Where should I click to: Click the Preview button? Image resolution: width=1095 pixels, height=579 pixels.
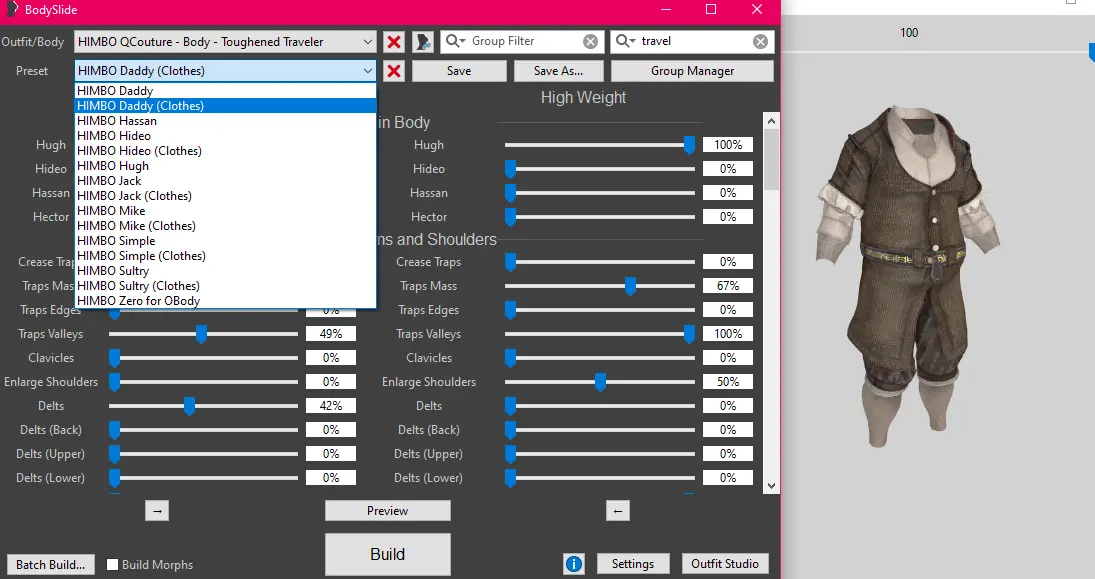388,511
